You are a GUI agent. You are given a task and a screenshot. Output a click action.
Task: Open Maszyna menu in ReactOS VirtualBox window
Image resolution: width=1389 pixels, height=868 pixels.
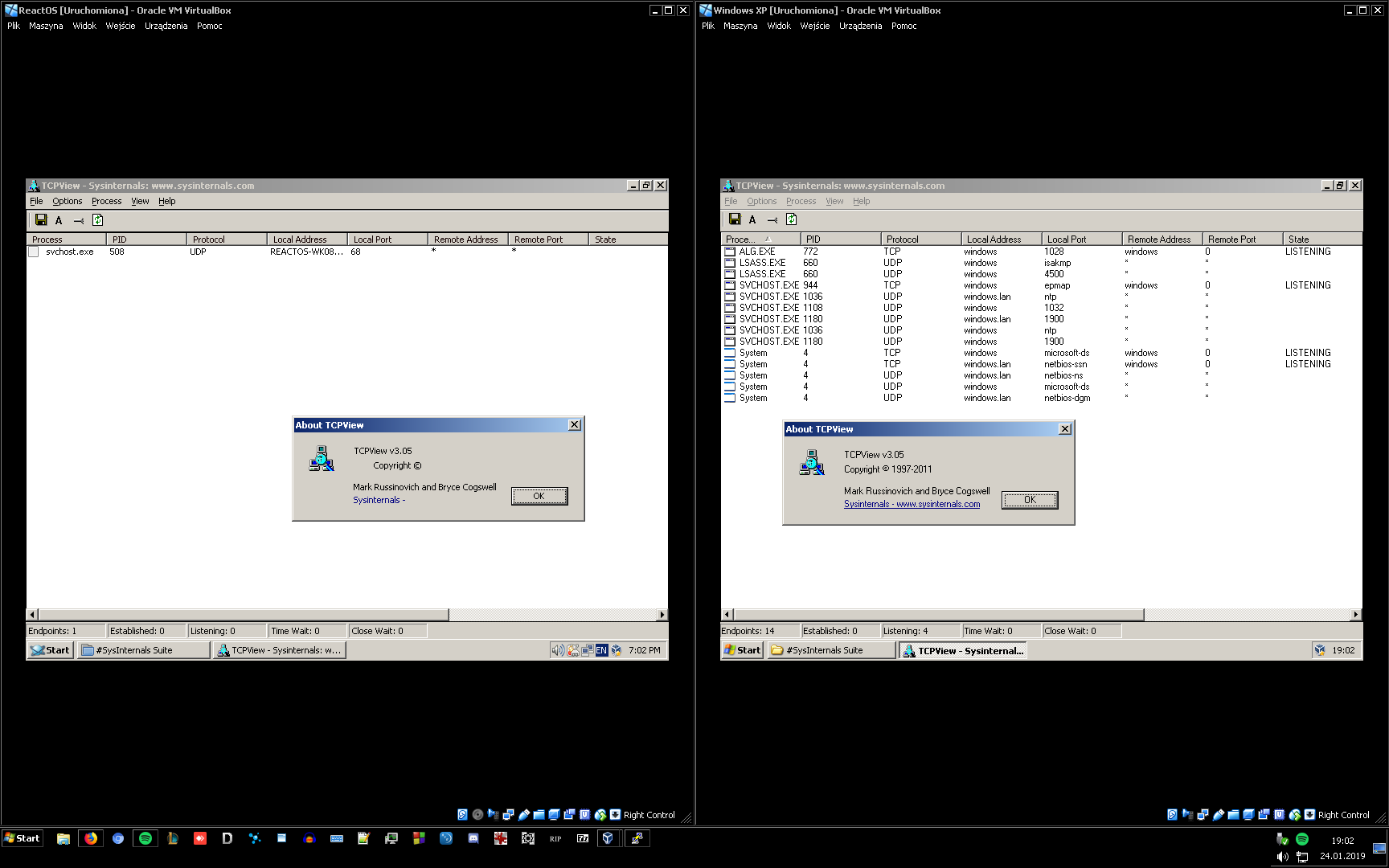[46, 26]
